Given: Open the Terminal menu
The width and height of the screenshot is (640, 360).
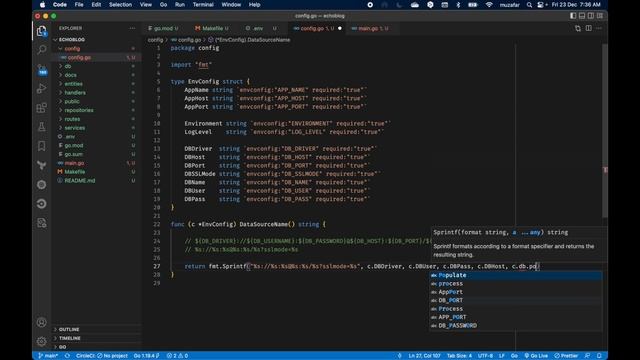Looking at the screenshot, I should (203, 5).
